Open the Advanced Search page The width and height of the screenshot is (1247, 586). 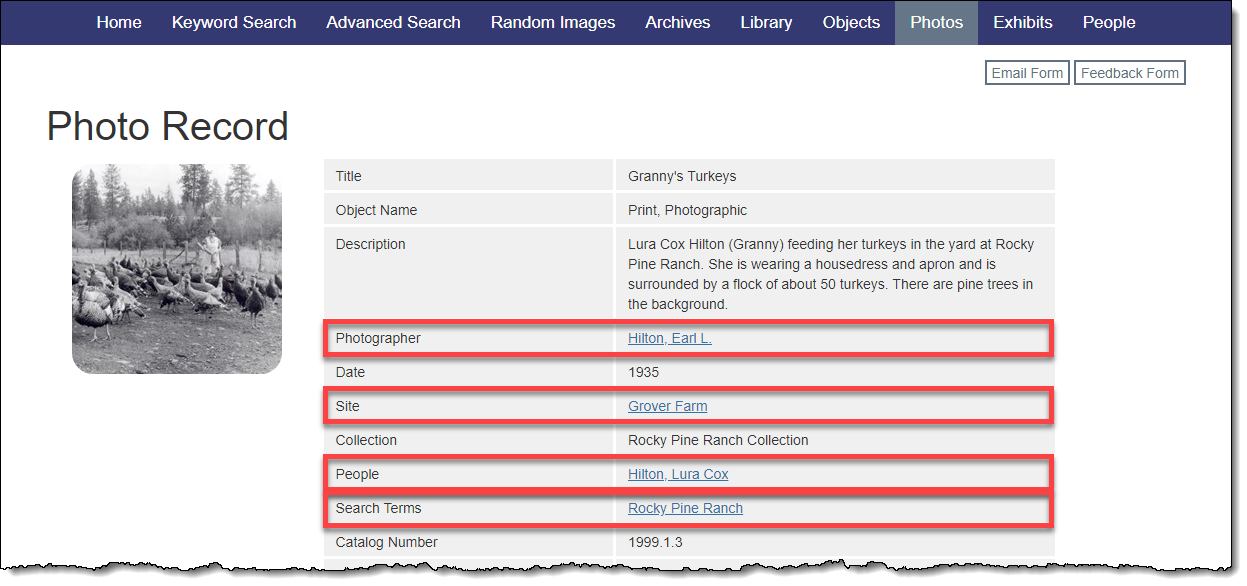point(393,22)
